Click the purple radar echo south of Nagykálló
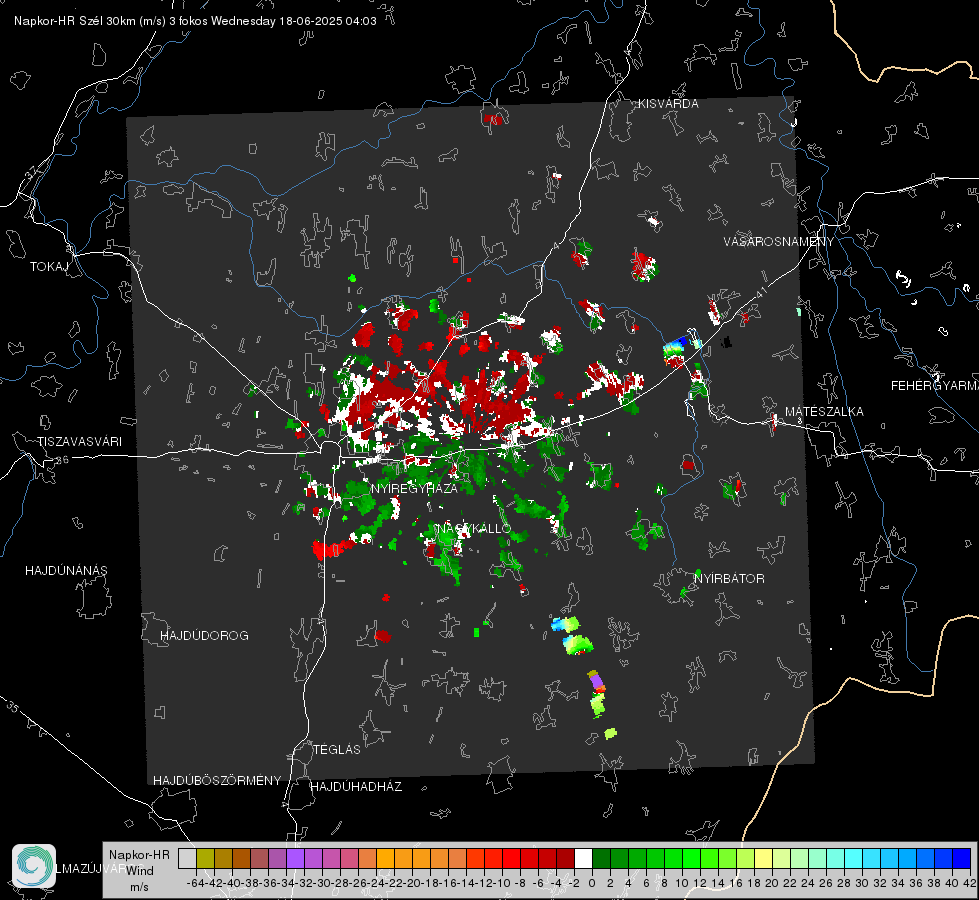 [x=596, y=680]
